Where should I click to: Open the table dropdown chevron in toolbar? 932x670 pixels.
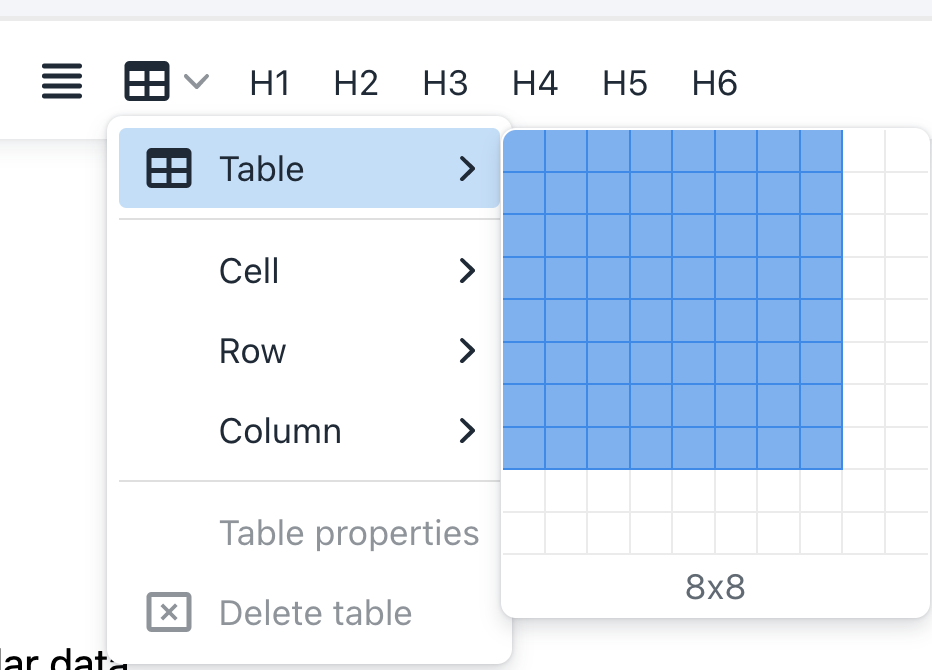196,81
